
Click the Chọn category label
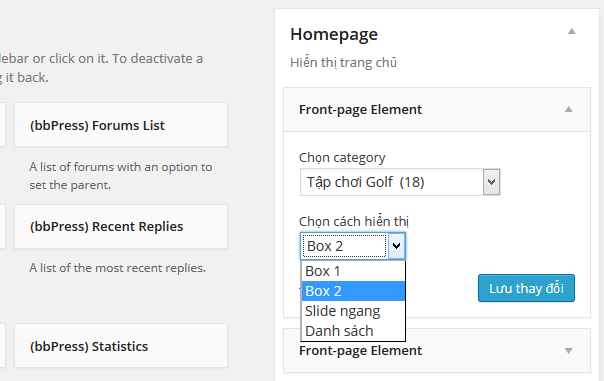(x=342, y=158)
